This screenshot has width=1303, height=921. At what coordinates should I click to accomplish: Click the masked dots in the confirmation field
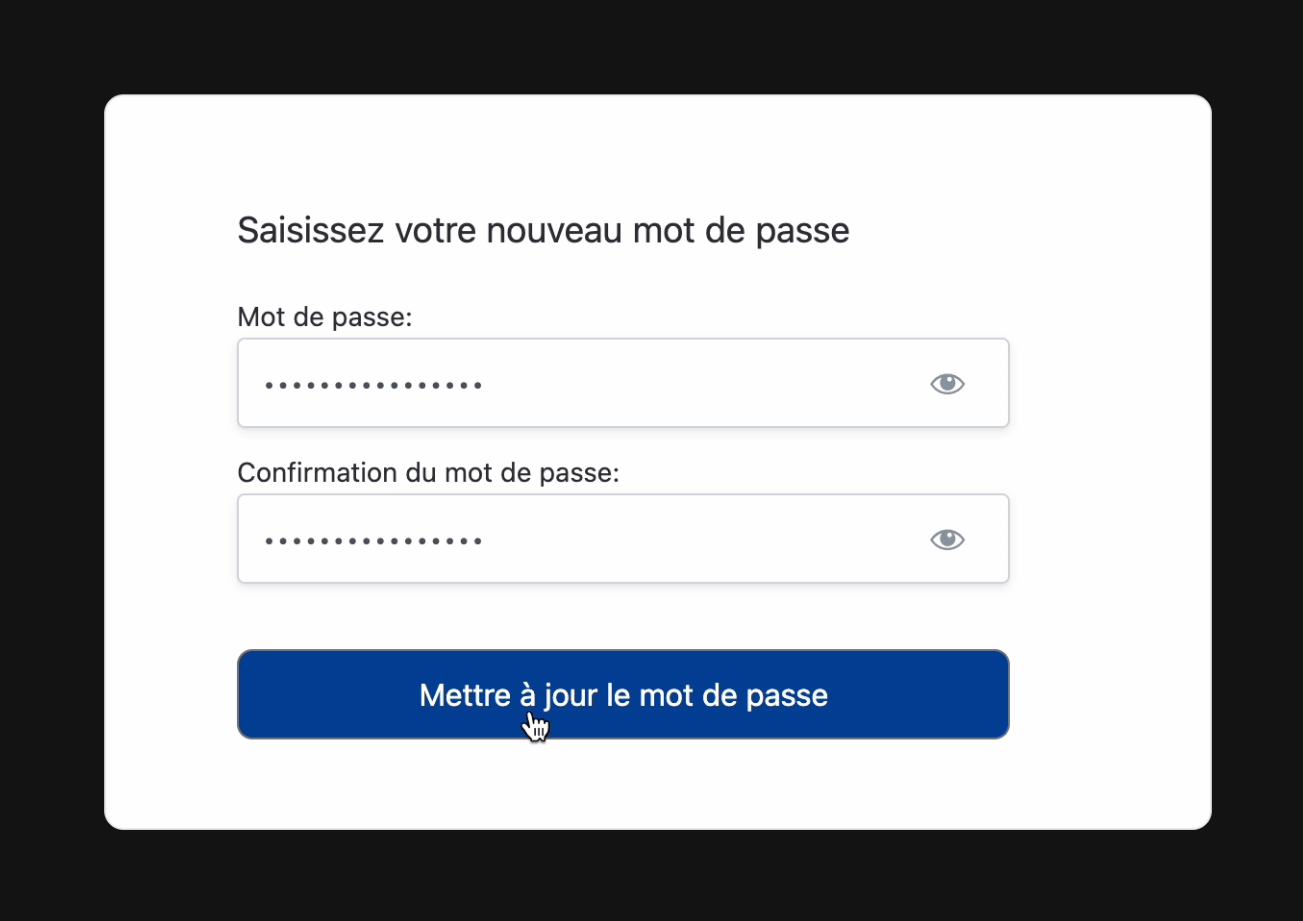[373, 541]
